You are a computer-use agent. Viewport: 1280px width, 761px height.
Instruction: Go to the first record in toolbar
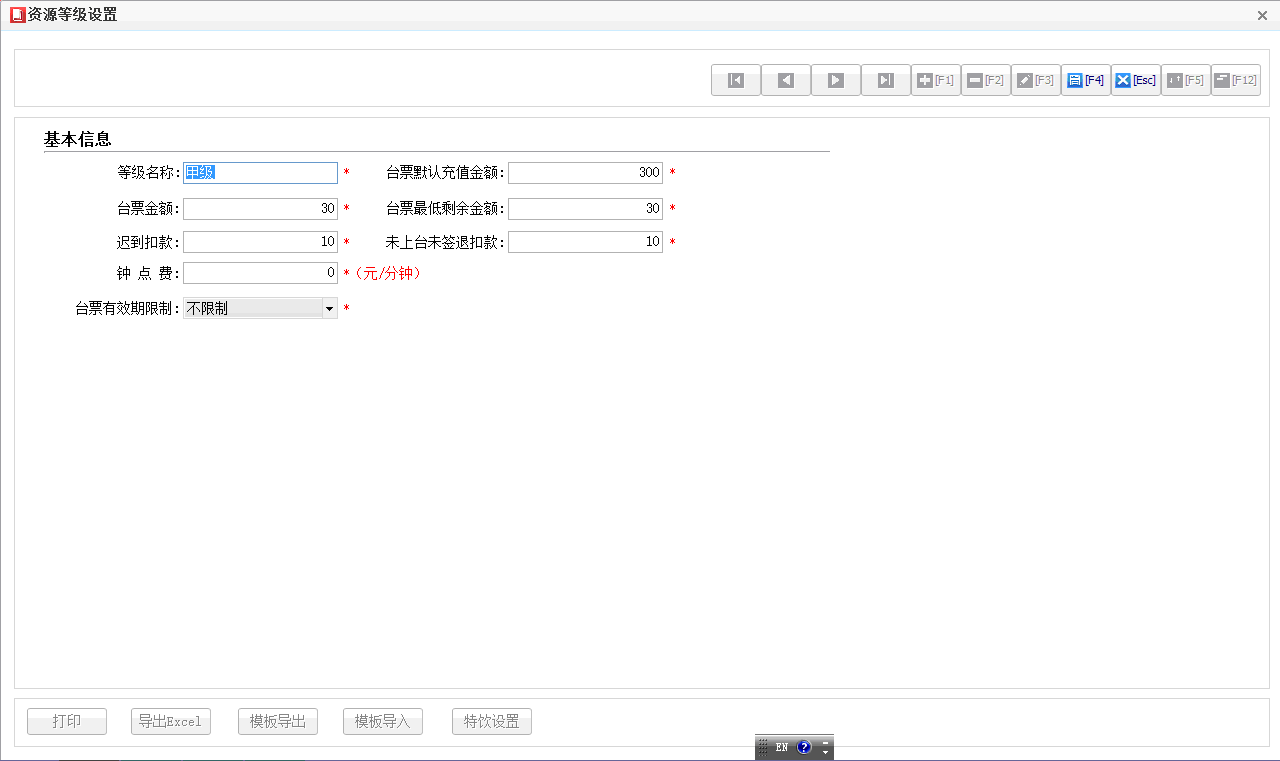pyautogui.click(x=736, y=80)
